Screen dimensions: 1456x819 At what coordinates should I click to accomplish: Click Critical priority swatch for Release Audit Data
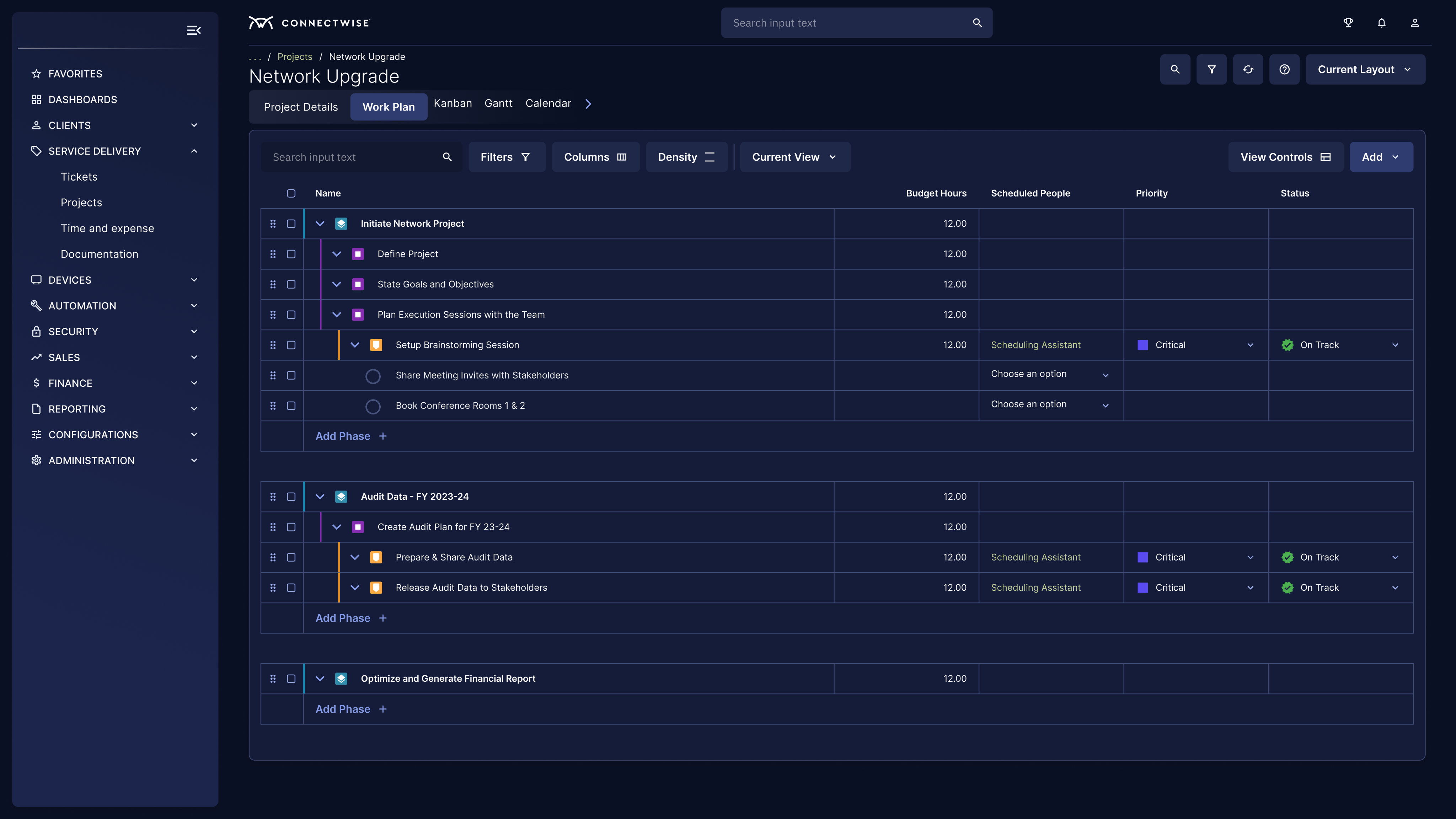pos(1142,588)
